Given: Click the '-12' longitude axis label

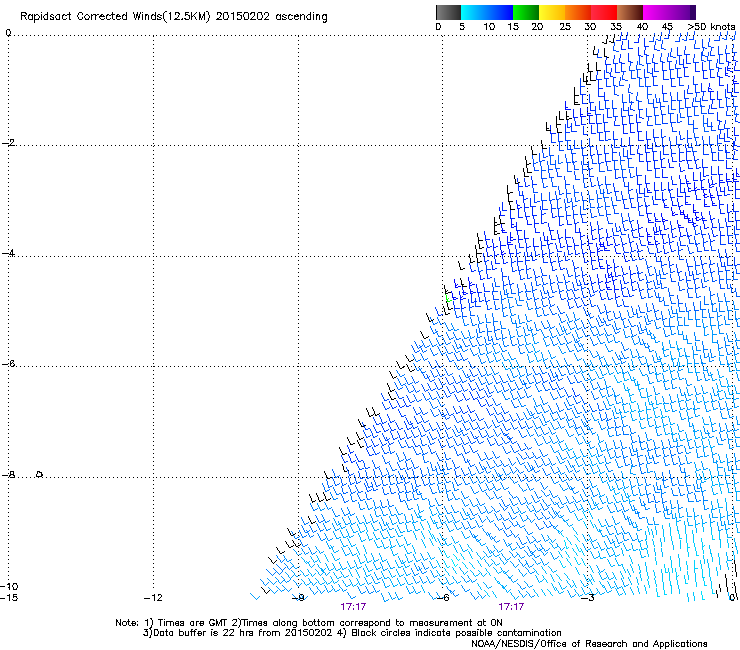Looking at the screenshot, I should 153,598.
